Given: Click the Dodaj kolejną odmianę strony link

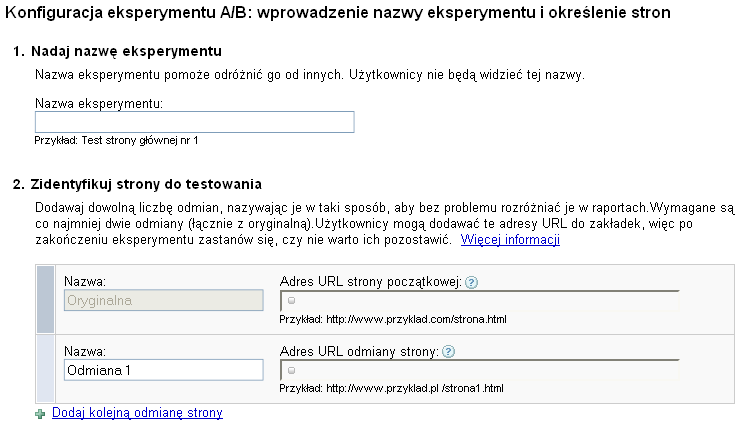Looking at the screenshot, I should [x=137, y=413].
